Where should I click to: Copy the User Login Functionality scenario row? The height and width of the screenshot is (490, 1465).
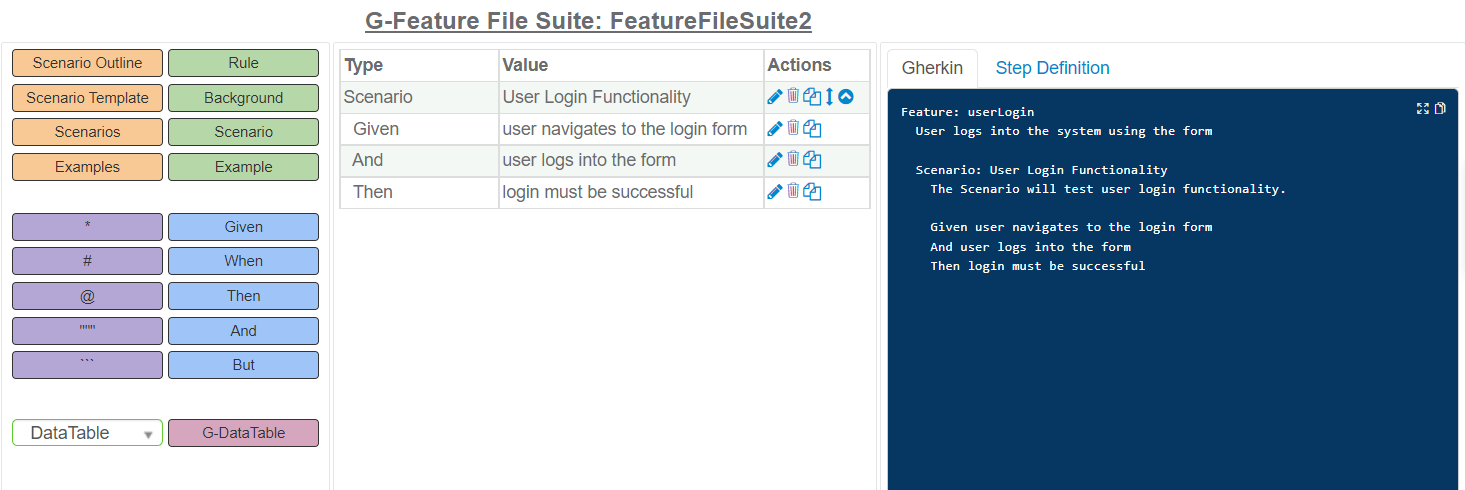(812, 97)
